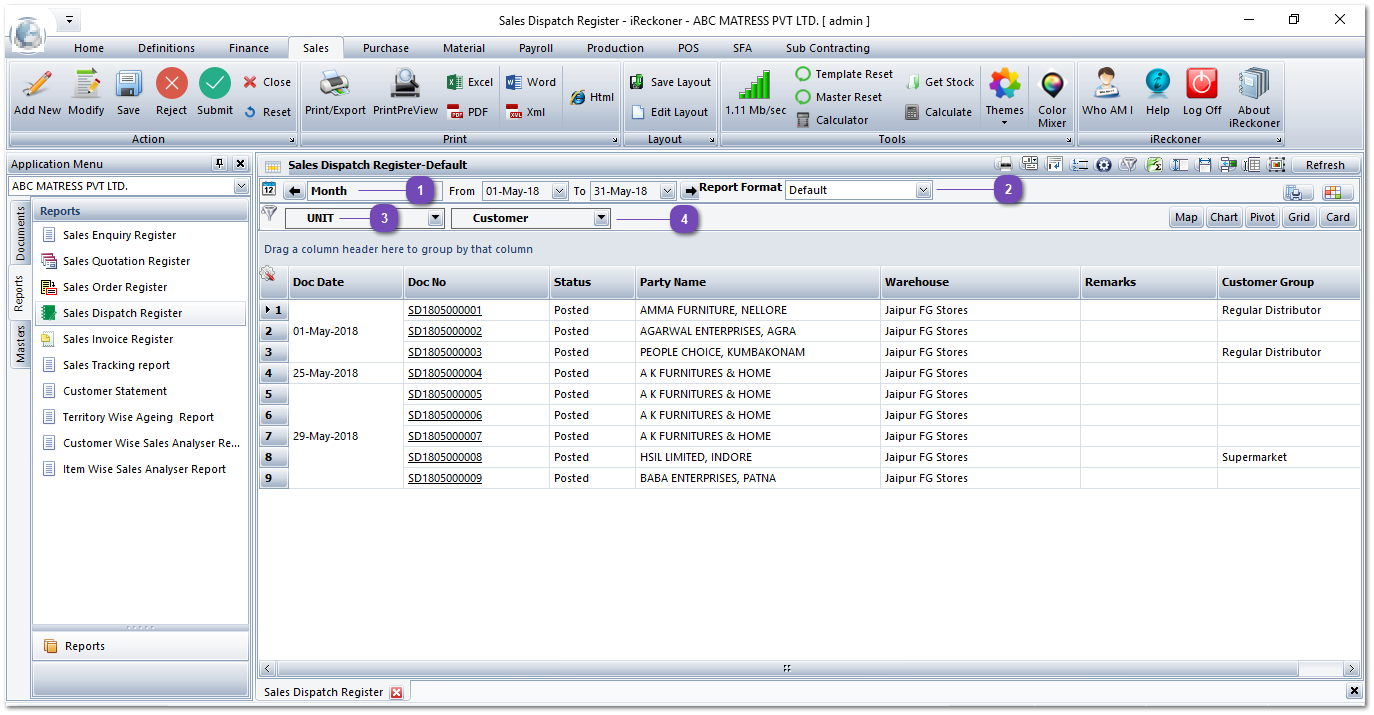The height and width of the screenshot is (715, 1374).
Task: Switch the report to Pivot view
Action: point(1261,217)
